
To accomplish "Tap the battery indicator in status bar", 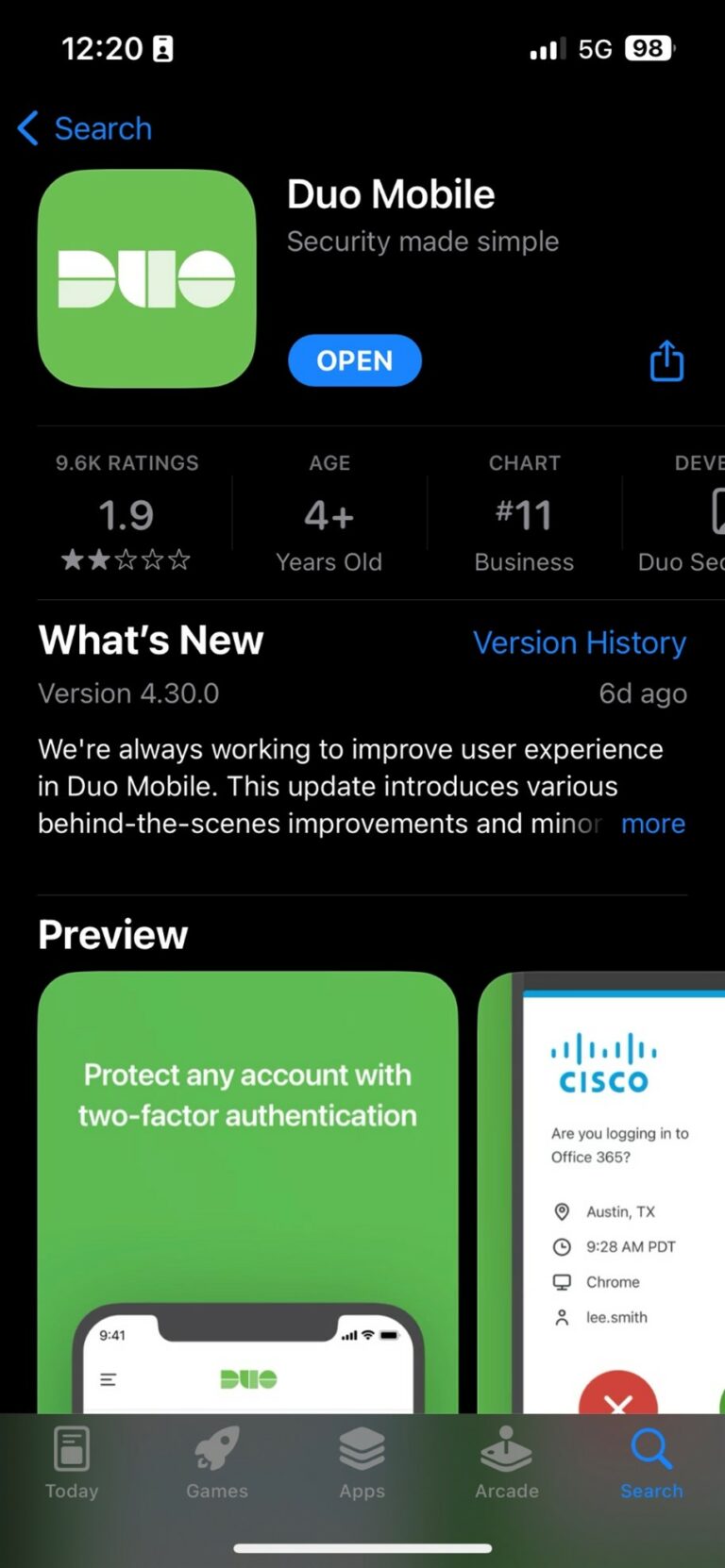I will (x=649, y=48).
